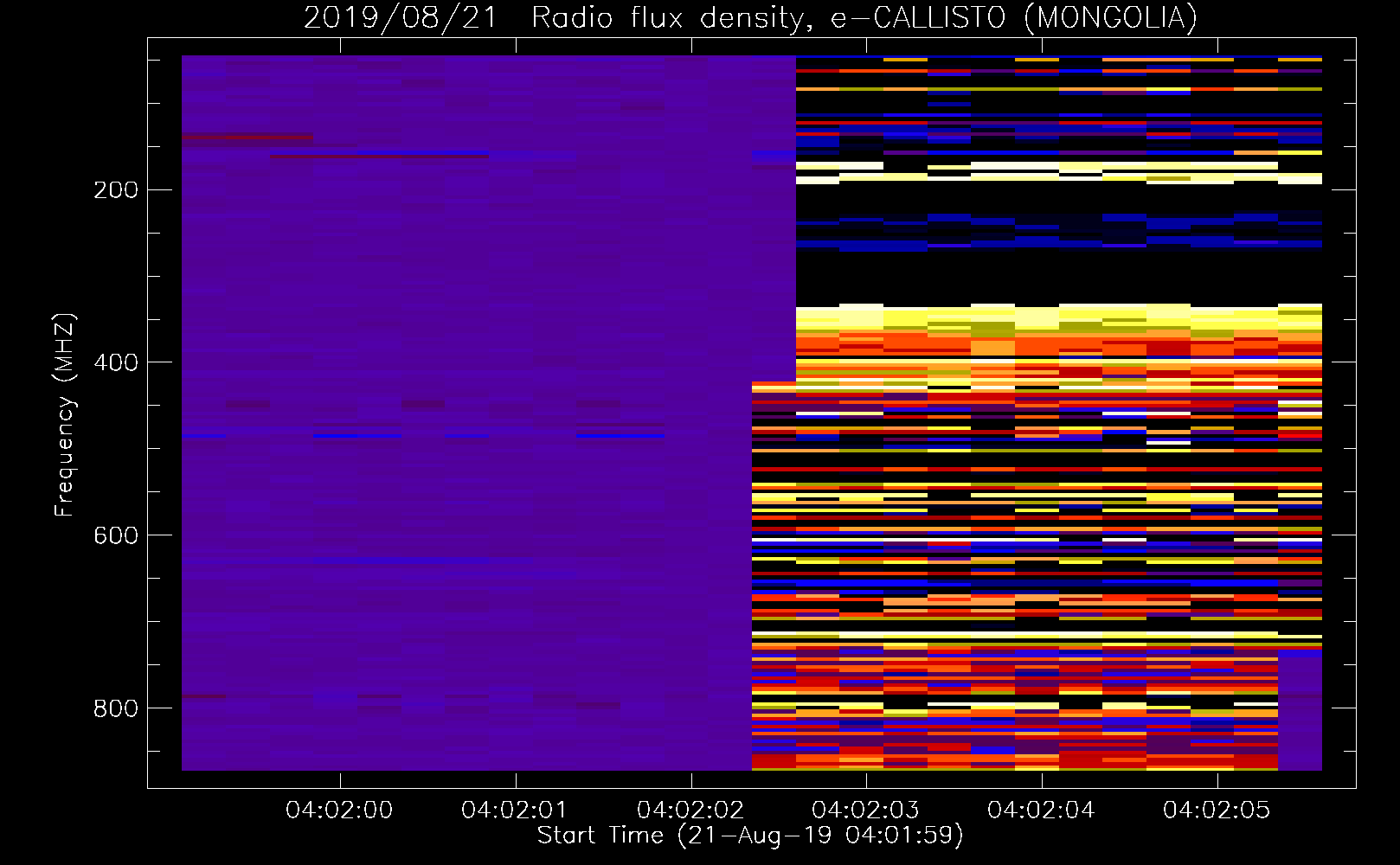Click the '200' frequency tick label
The height and width of the screenshot is (865, 1400).
point(116,189)
